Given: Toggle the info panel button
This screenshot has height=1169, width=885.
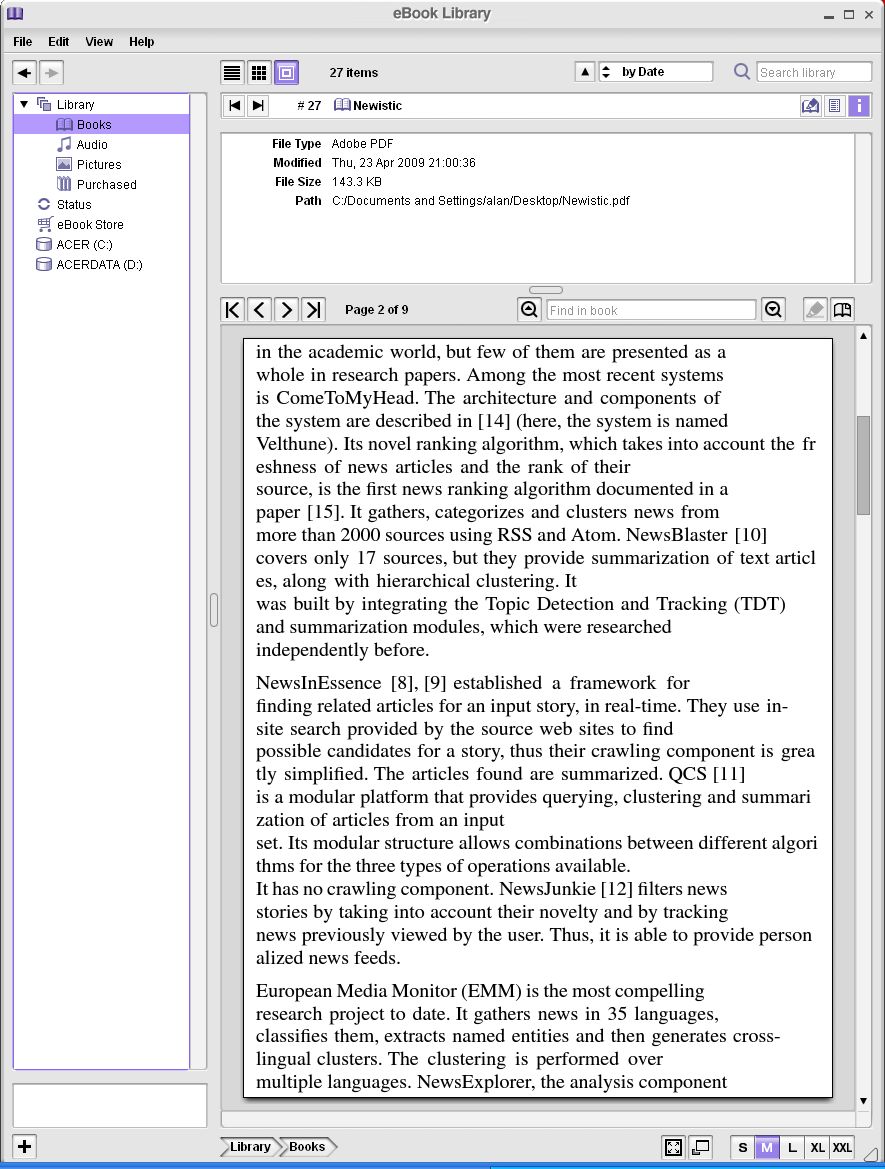Looking at the screenshot, I should click(x=859, y=106).
